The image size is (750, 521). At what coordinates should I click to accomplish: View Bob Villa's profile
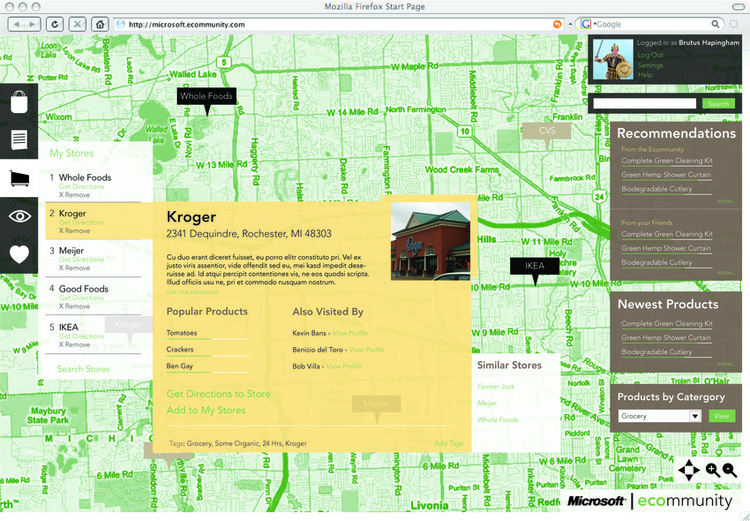344,366
